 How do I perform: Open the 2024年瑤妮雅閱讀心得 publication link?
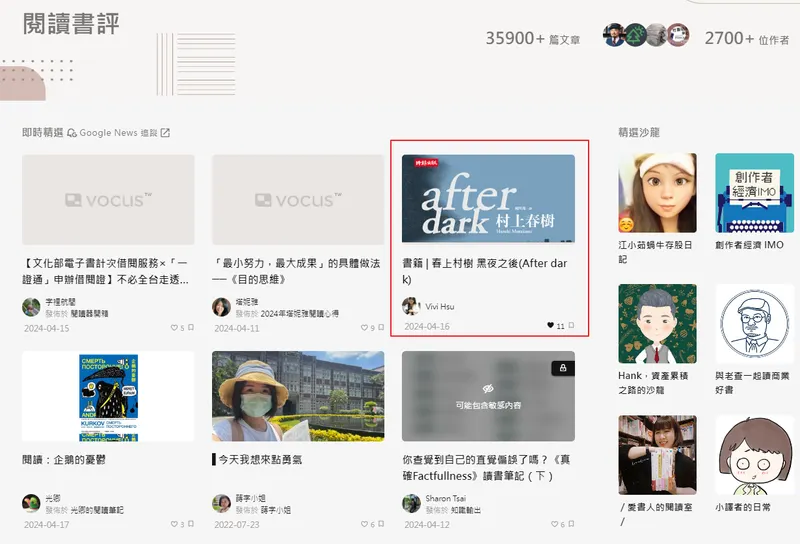[299, 313]
